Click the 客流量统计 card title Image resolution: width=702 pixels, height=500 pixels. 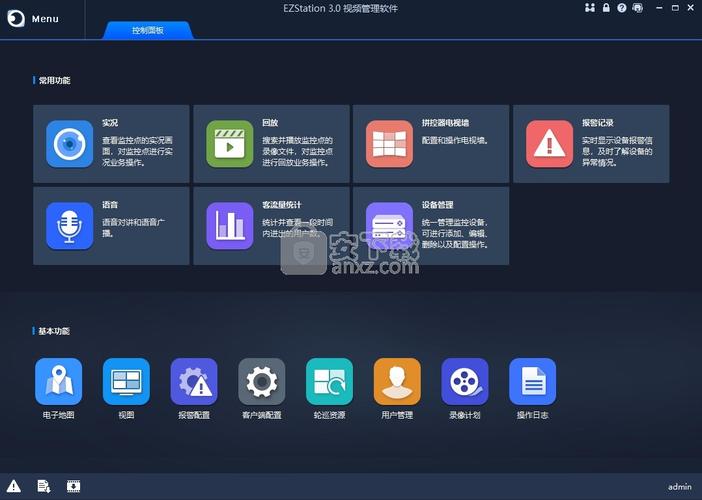tap(282, 205)
